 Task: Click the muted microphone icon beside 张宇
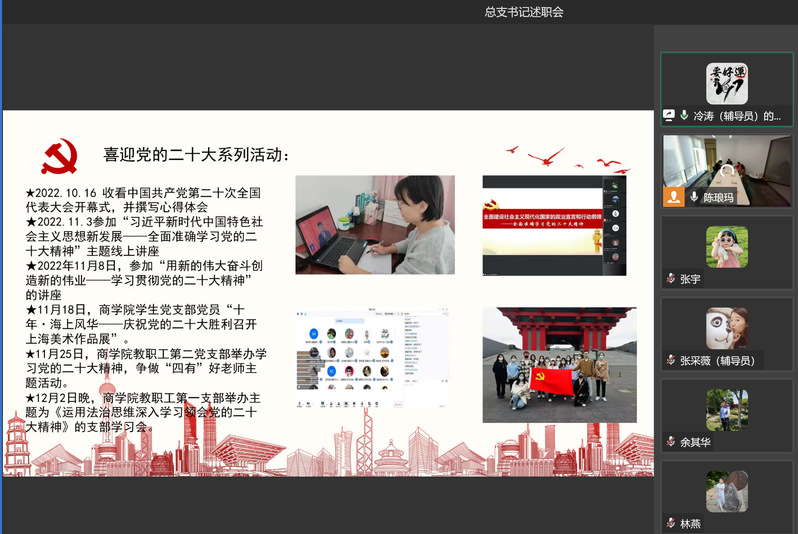671,279
